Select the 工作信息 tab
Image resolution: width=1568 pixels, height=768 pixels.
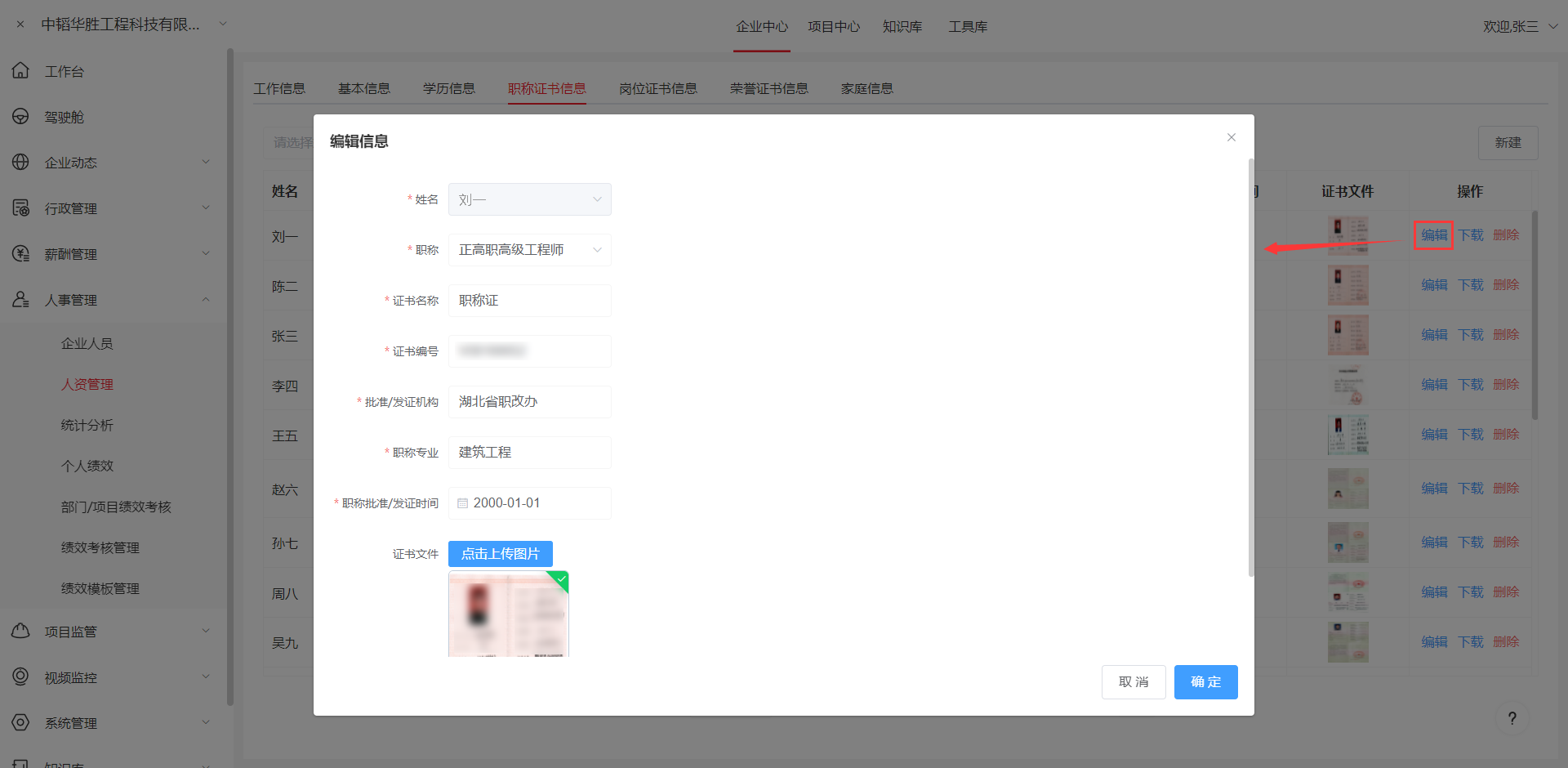coord(279,88)
